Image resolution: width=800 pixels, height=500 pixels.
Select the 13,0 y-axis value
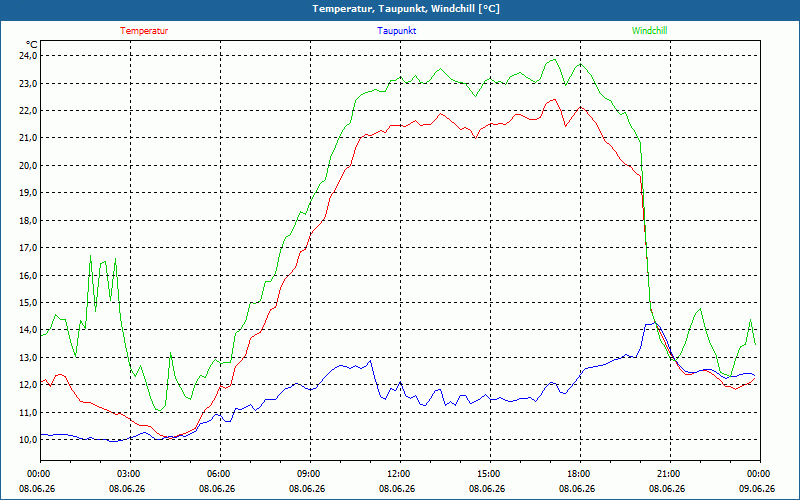point(28,357)
